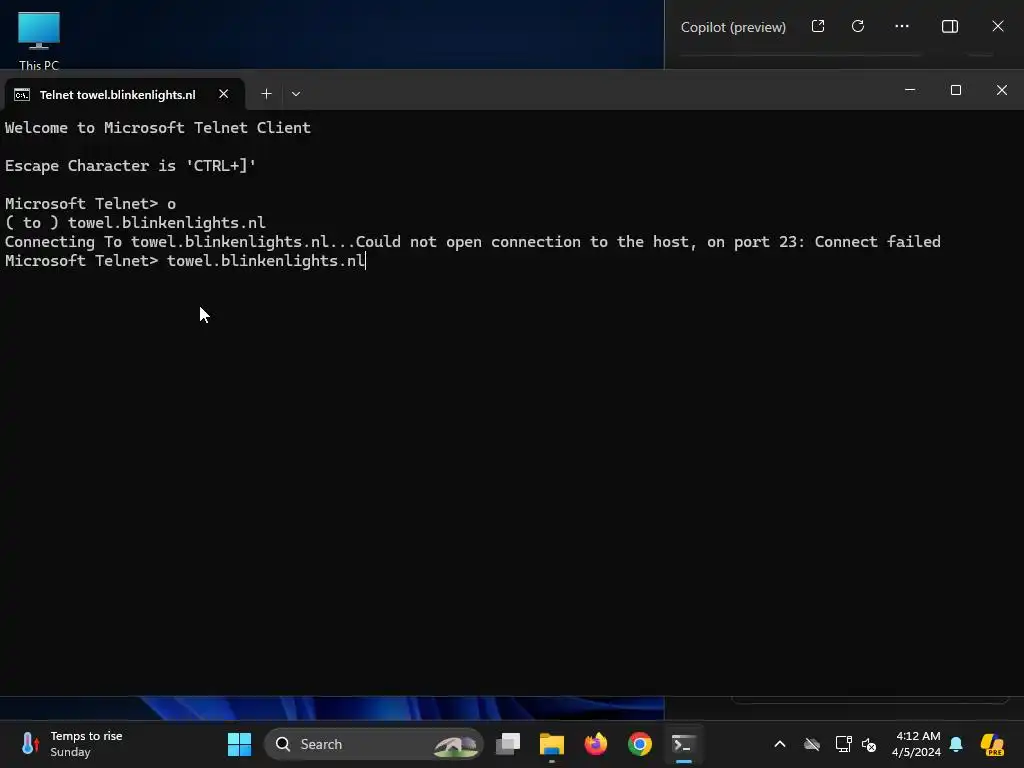This screenshot has height=768, width=1024.
Task: Click the "Escape Character is 'CTRL+]'" line
Action: (x=130, y=166)
